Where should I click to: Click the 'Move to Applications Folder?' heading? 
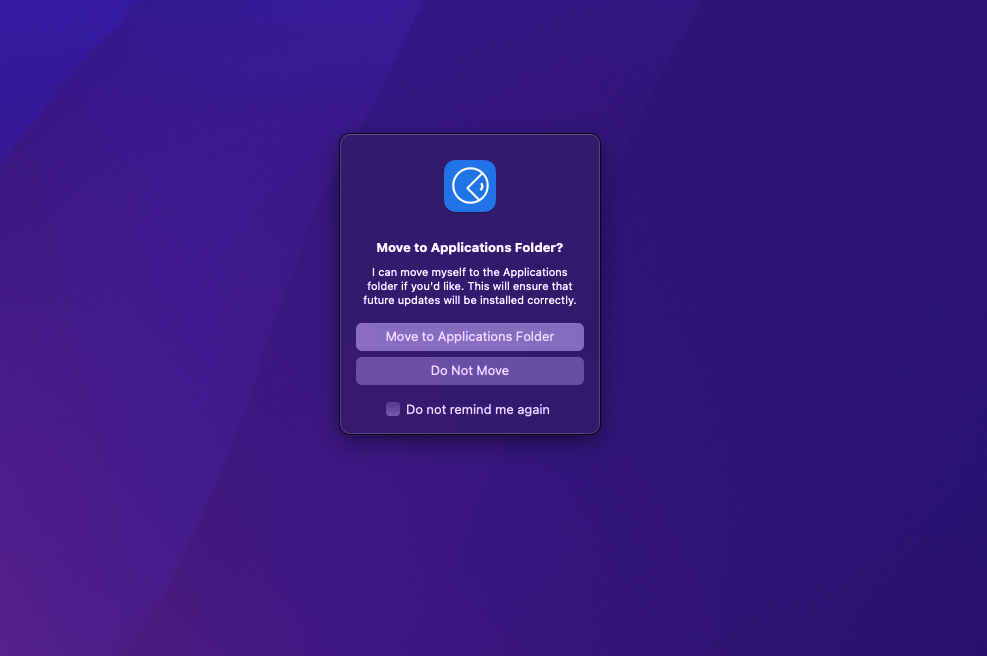[x=470, y=247]
